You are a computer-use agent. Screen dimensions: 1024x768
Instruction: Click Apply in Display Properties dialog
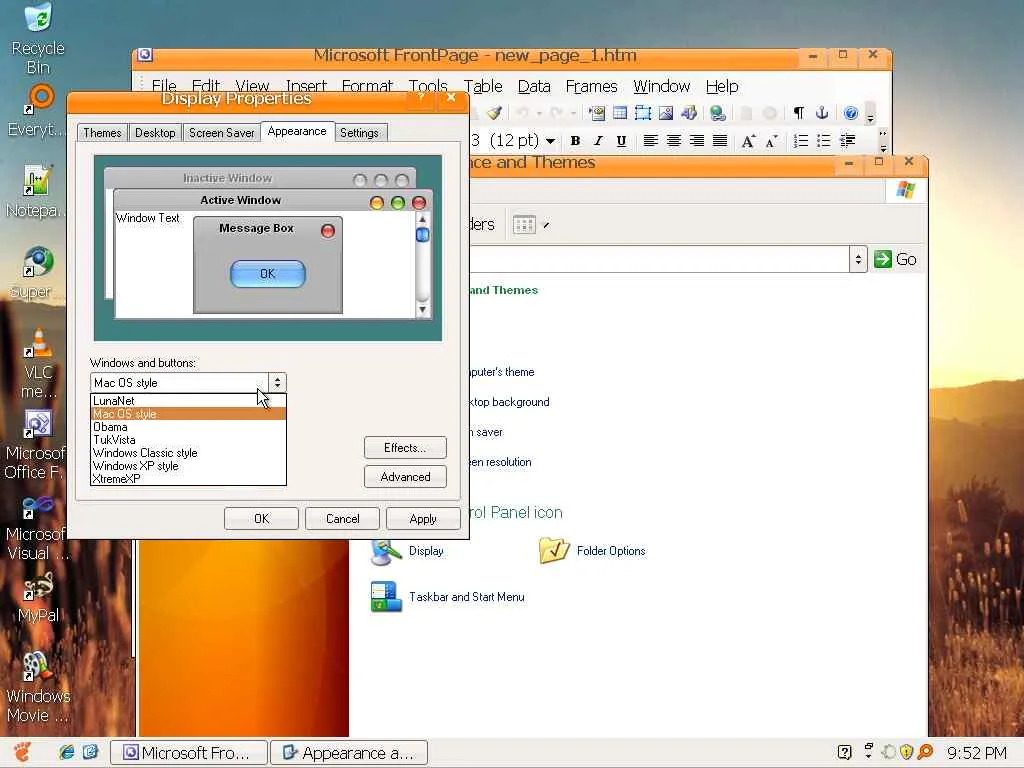[x=423, y=519]
